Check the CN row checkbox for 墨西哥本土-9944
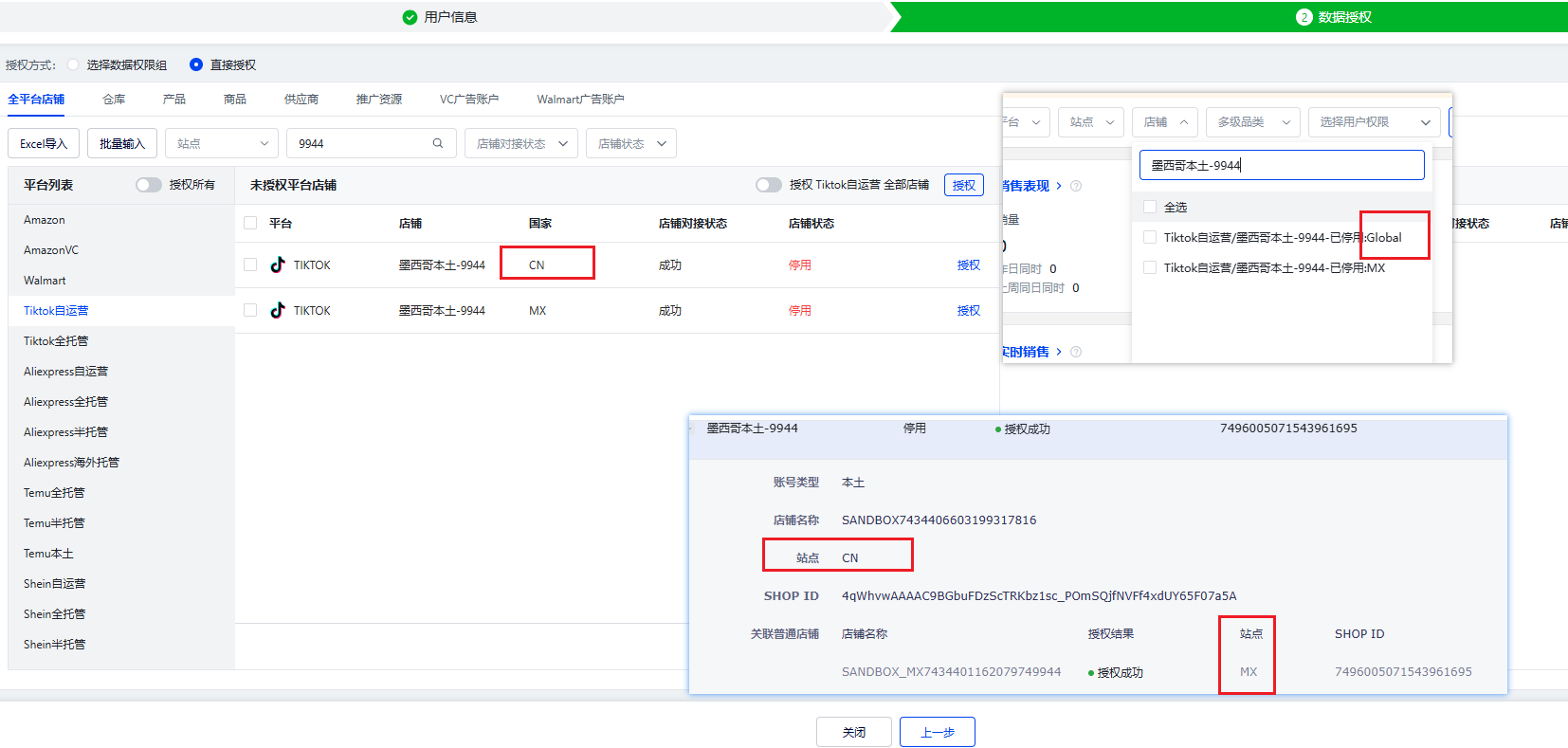Viewport: 1568px width, 748px height. point(250,265)
